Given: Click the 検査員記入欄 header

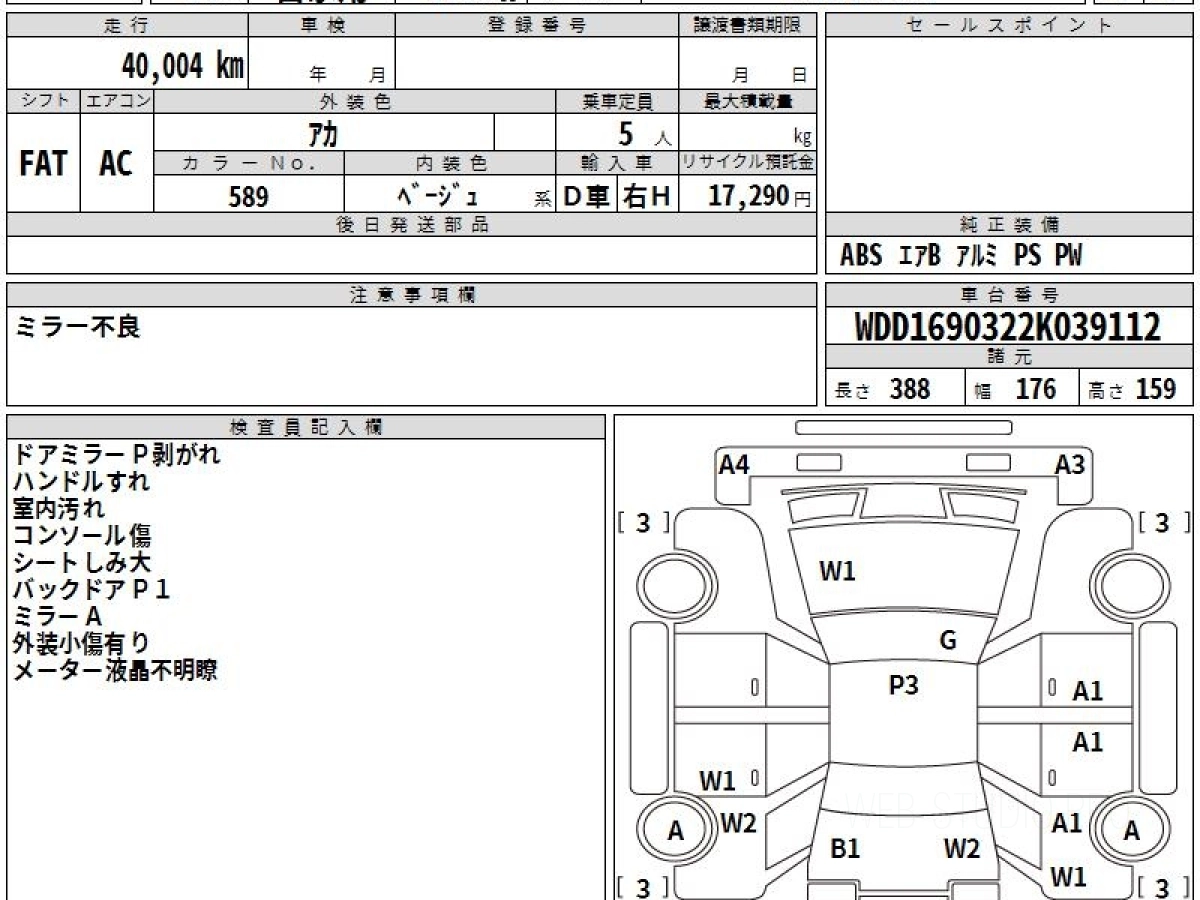Looking at the screenshot, I should pos(306,427).
